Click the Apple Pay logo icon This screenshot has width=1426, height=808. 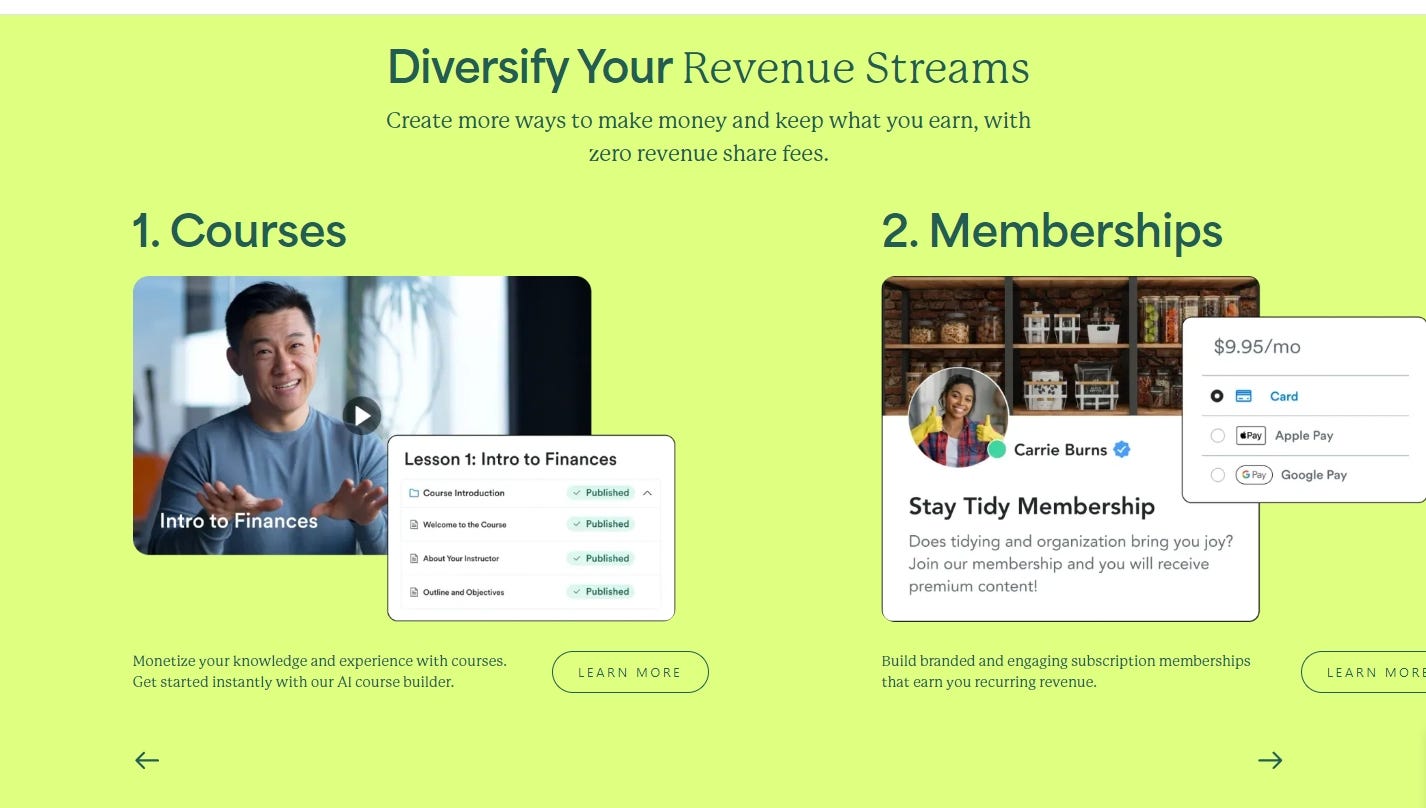click(x=1251, y=435)
